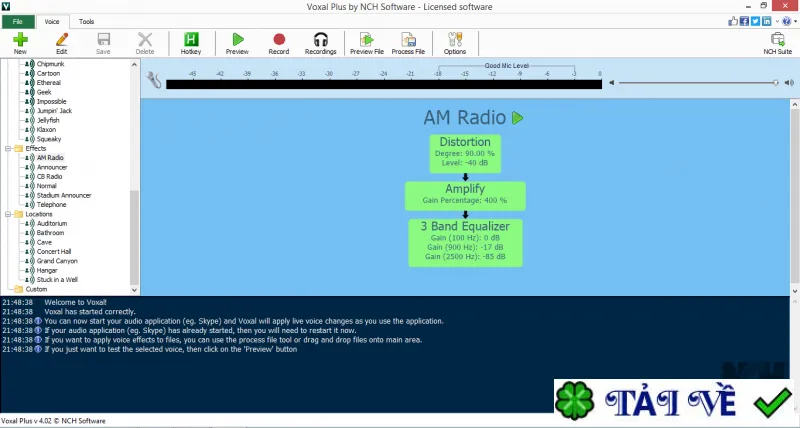The width and height of the screenshot is (800, 428).
Task: Open the Hotkey settings
Action: click(x=191, y=43)
